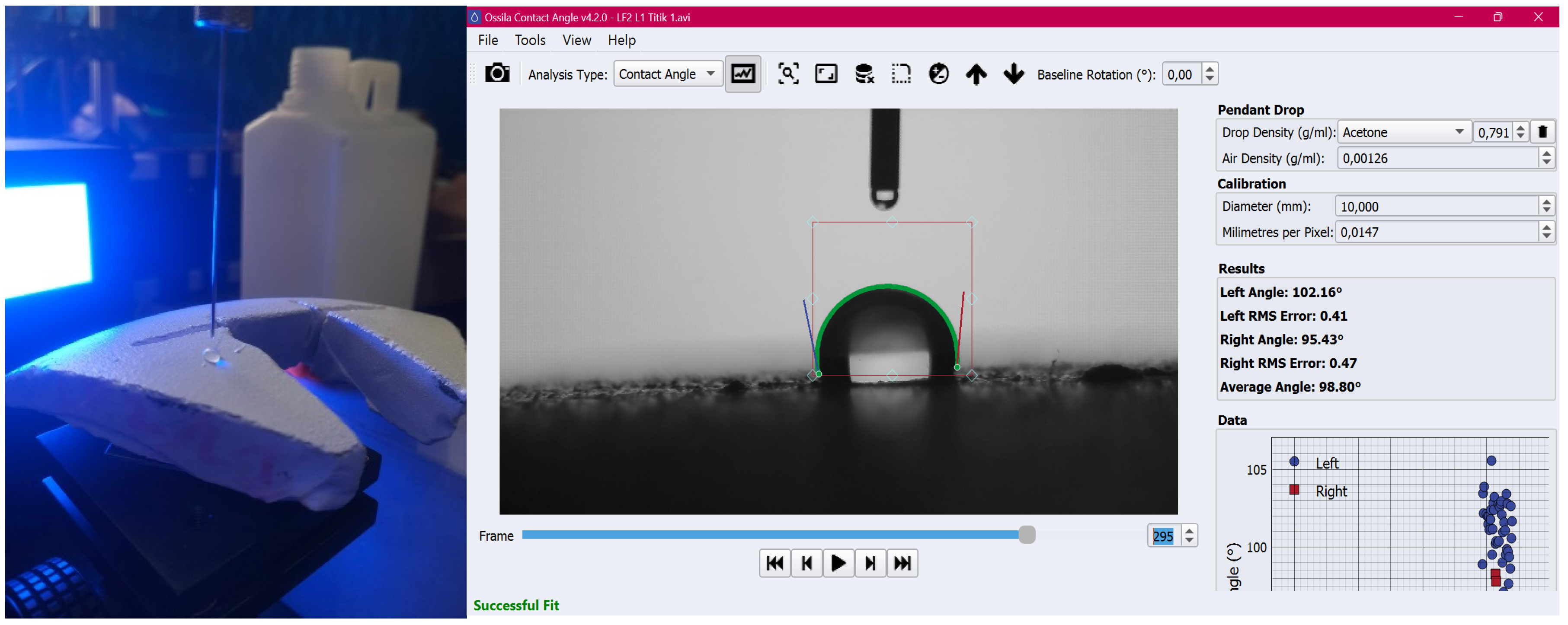This screenshot has width=1568, height=625.
Task: Click the dashed region selection icon
Action: click(x=901, y=73)
